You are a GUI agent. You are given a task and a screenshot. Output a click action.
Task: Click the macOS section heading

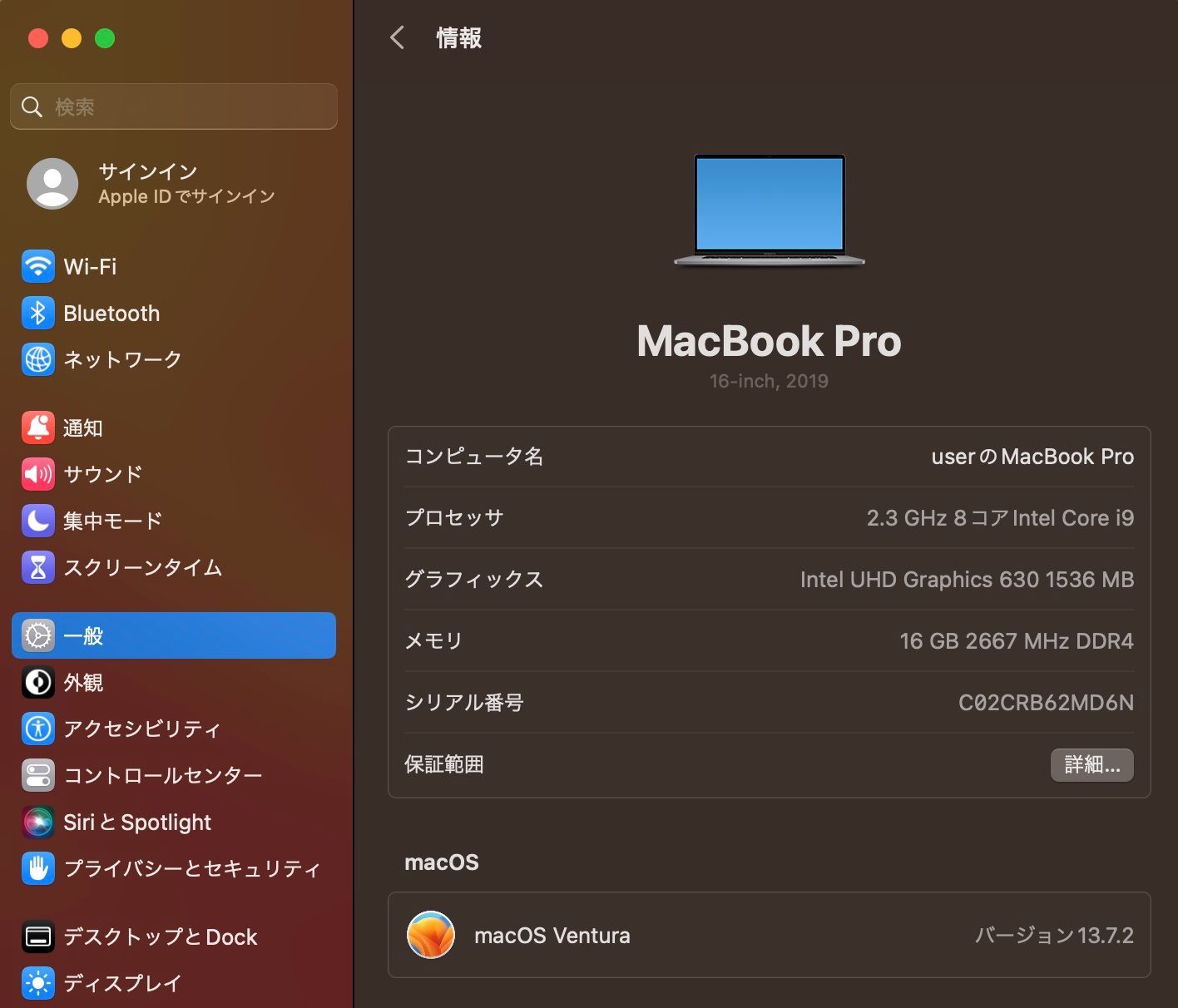tap(442, 862)
